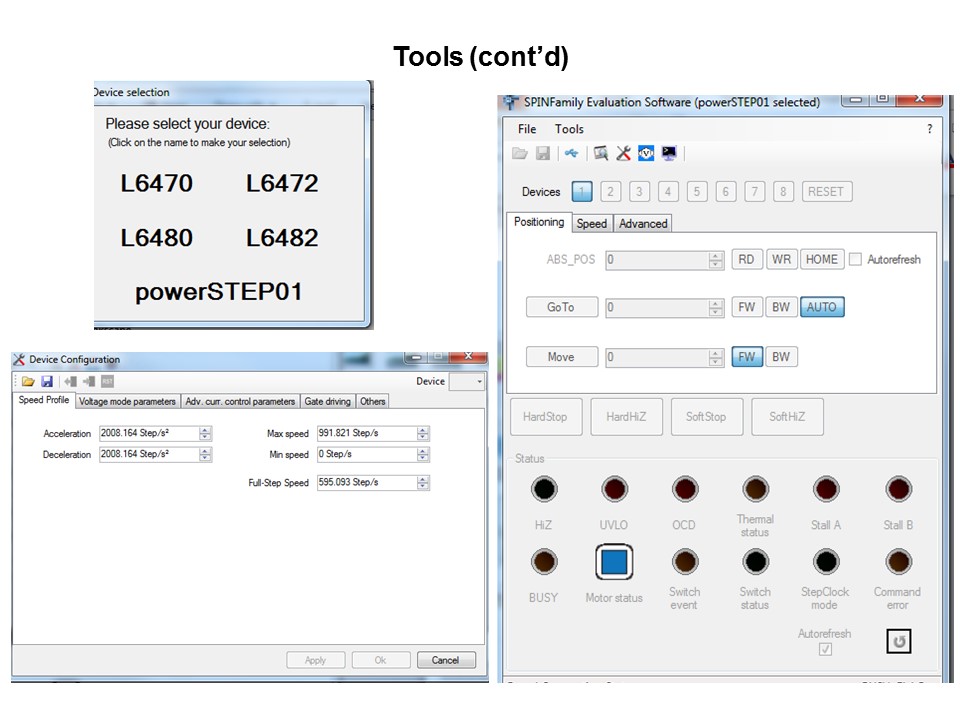The height and width of the screenshot is (720, 960).
Task: Click the RD button for ABS_POS
Action: 747,259
